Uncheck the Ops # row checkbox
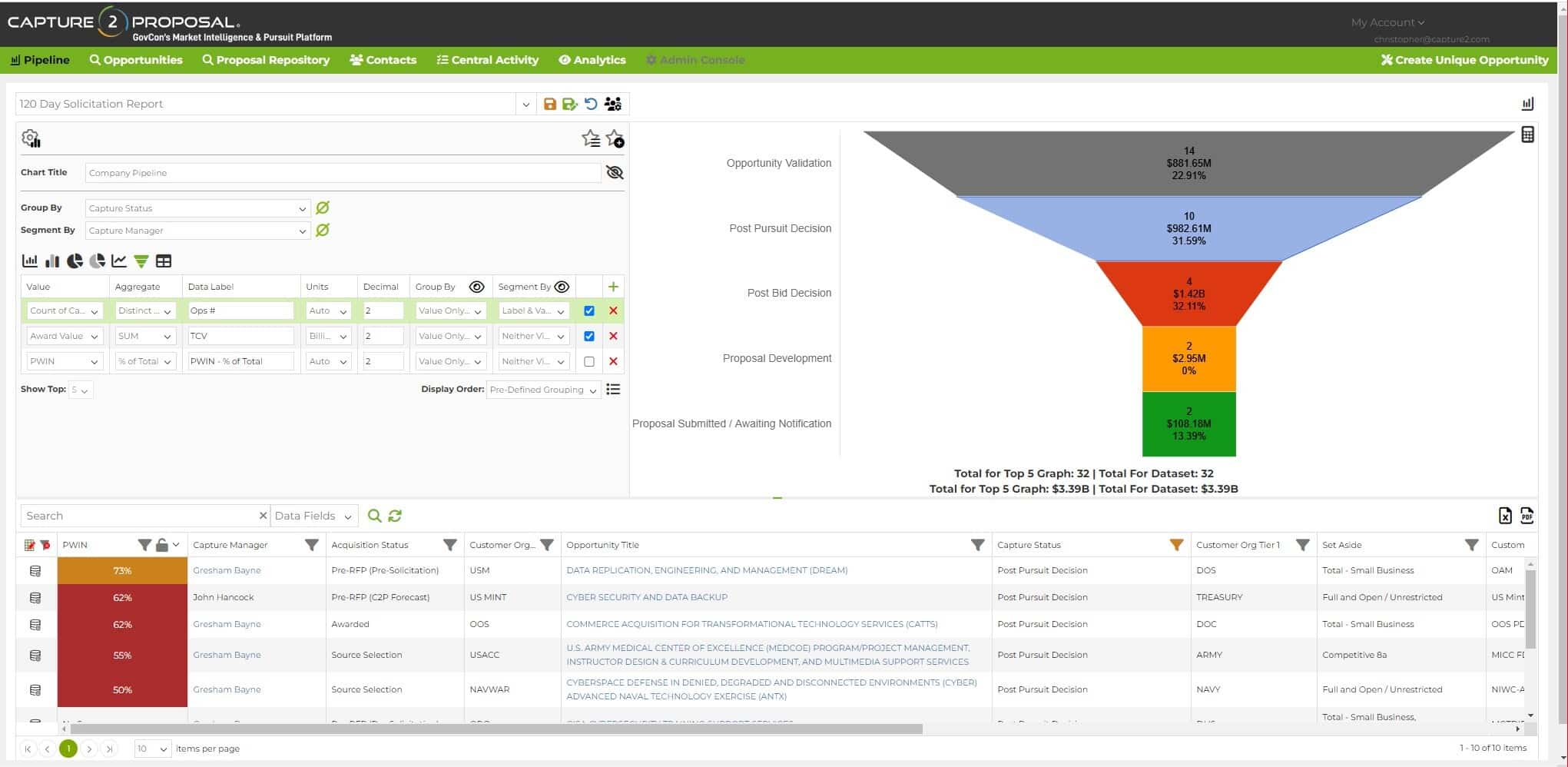The image size is (1568, 767). point(589,311)
